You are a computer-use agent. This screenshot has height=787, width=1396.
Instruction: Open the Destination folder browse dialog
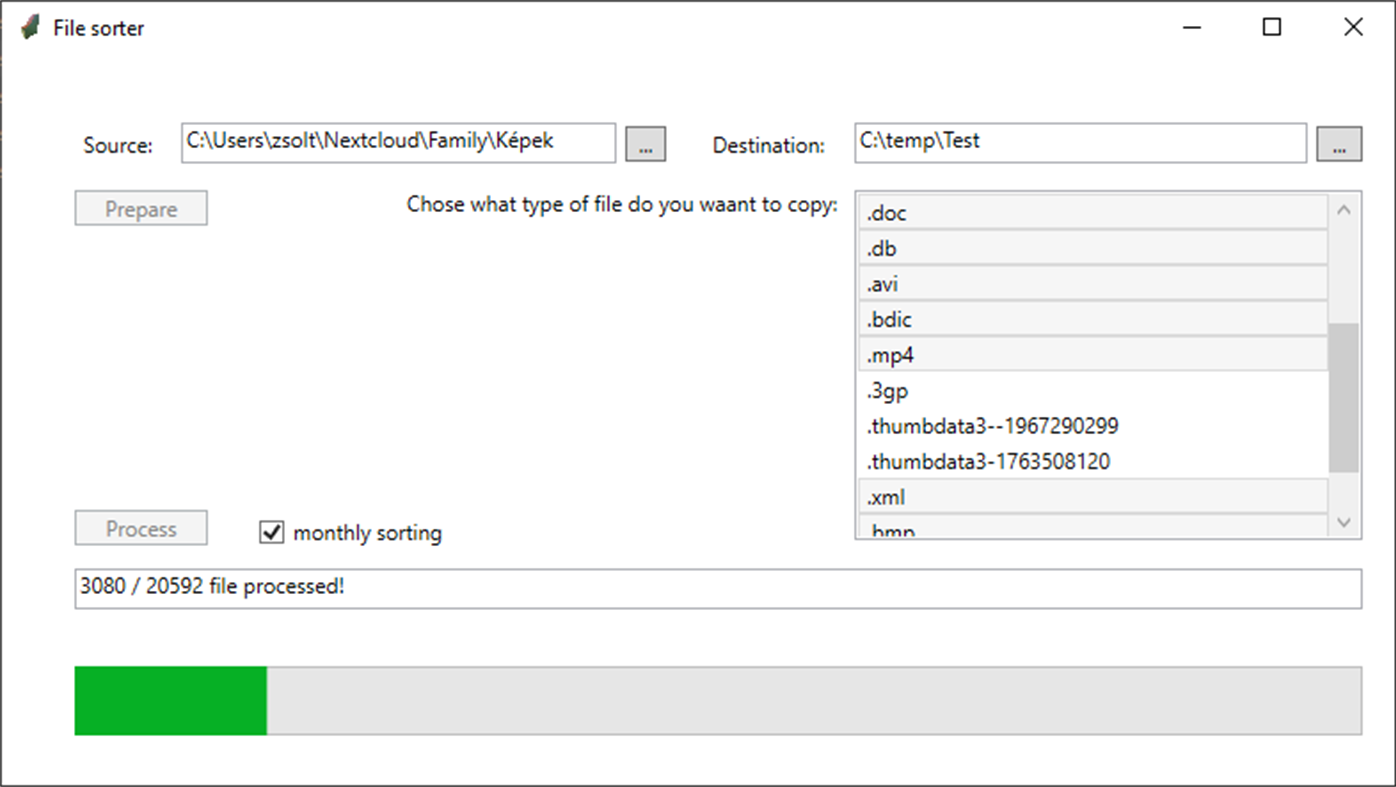click(x=1339, y=143)
